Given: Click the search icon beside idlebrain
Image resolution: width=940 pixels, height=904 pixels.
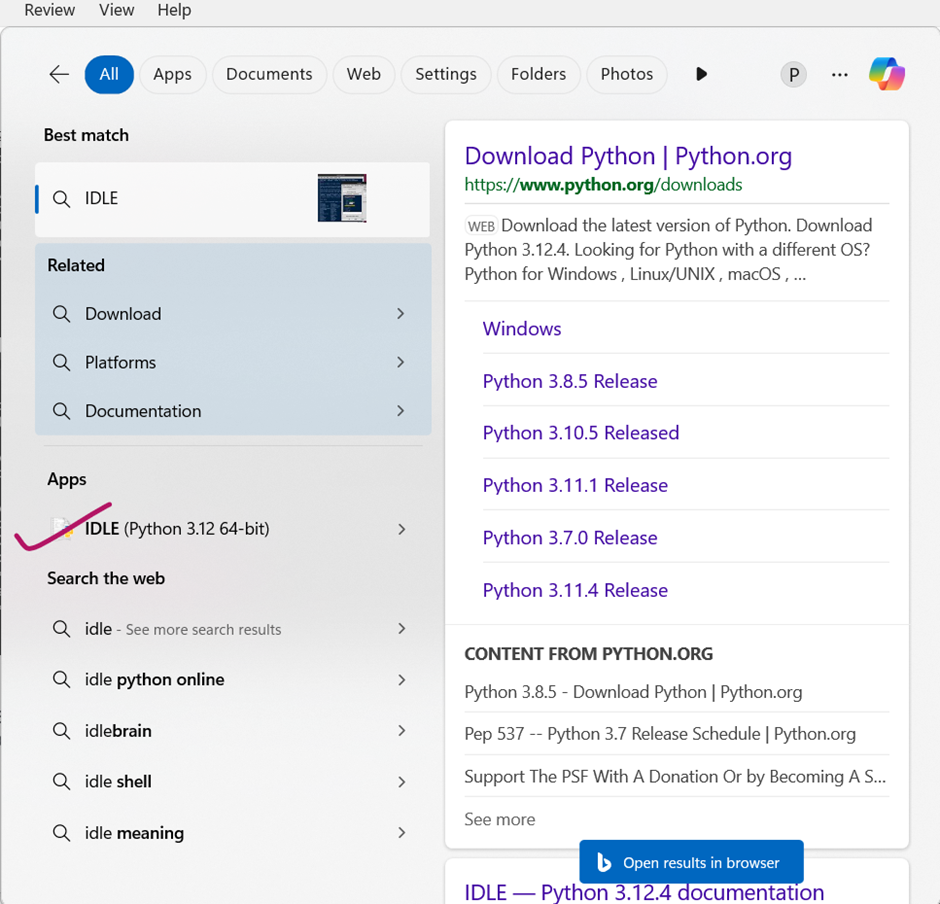Looking at the screenshot, I should coord(62,731).
